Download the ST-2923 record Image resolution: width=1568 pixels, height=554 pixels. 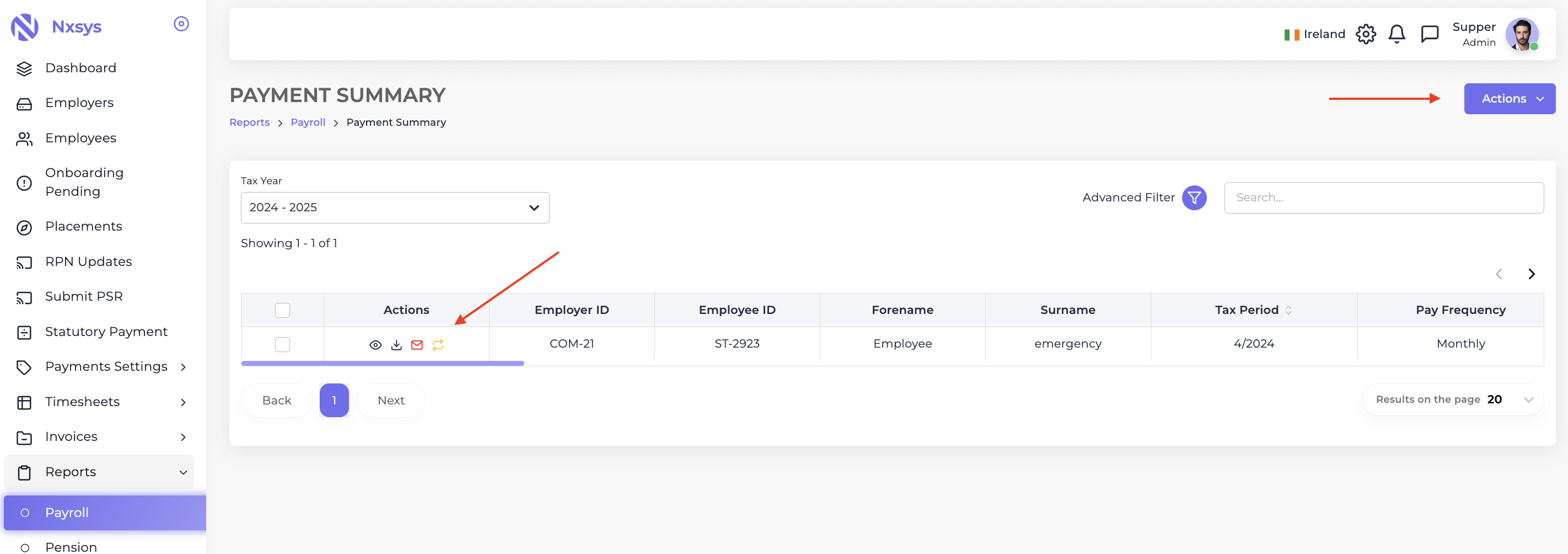point(396,345)
